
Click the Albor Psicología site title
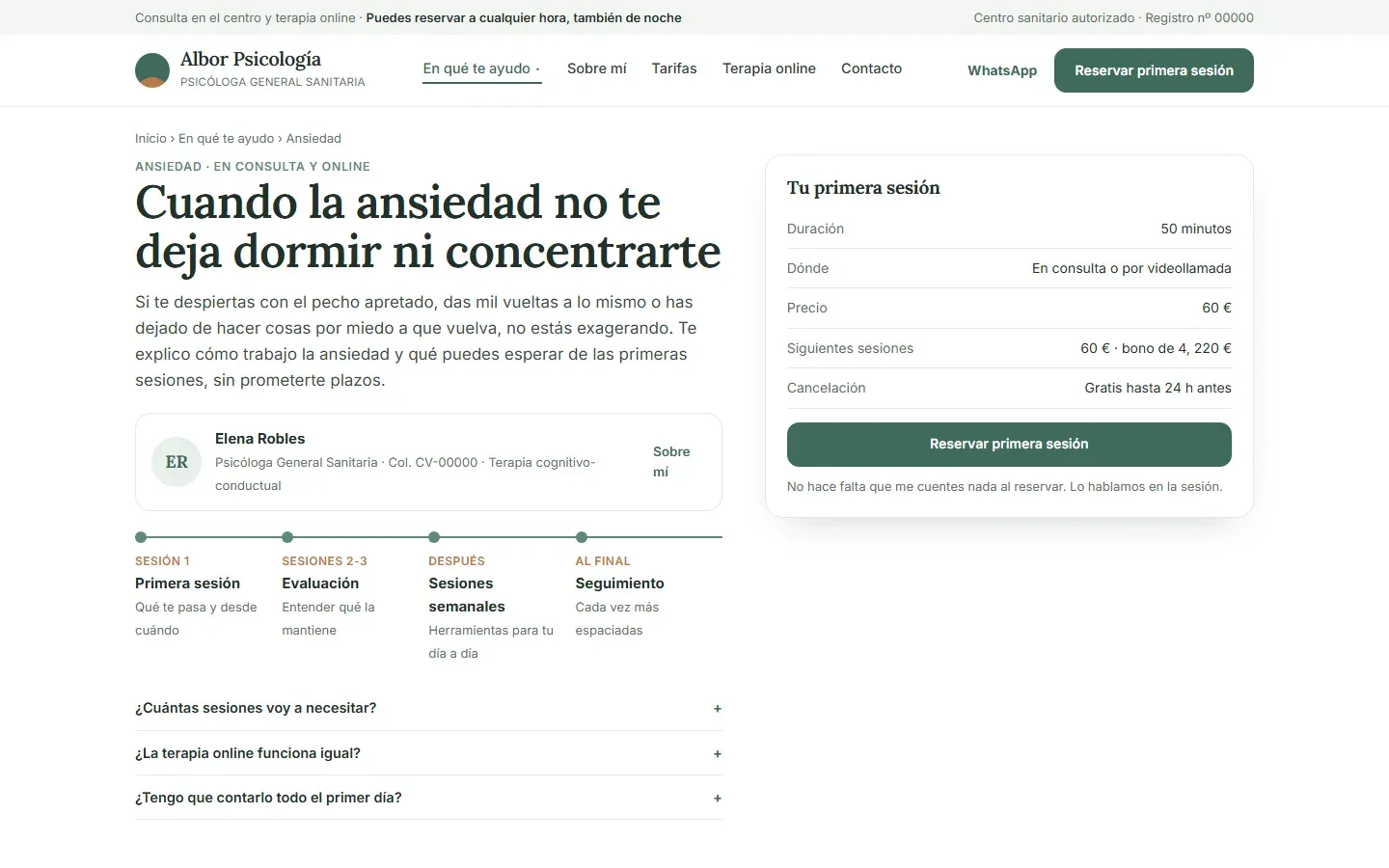[251, 60]
